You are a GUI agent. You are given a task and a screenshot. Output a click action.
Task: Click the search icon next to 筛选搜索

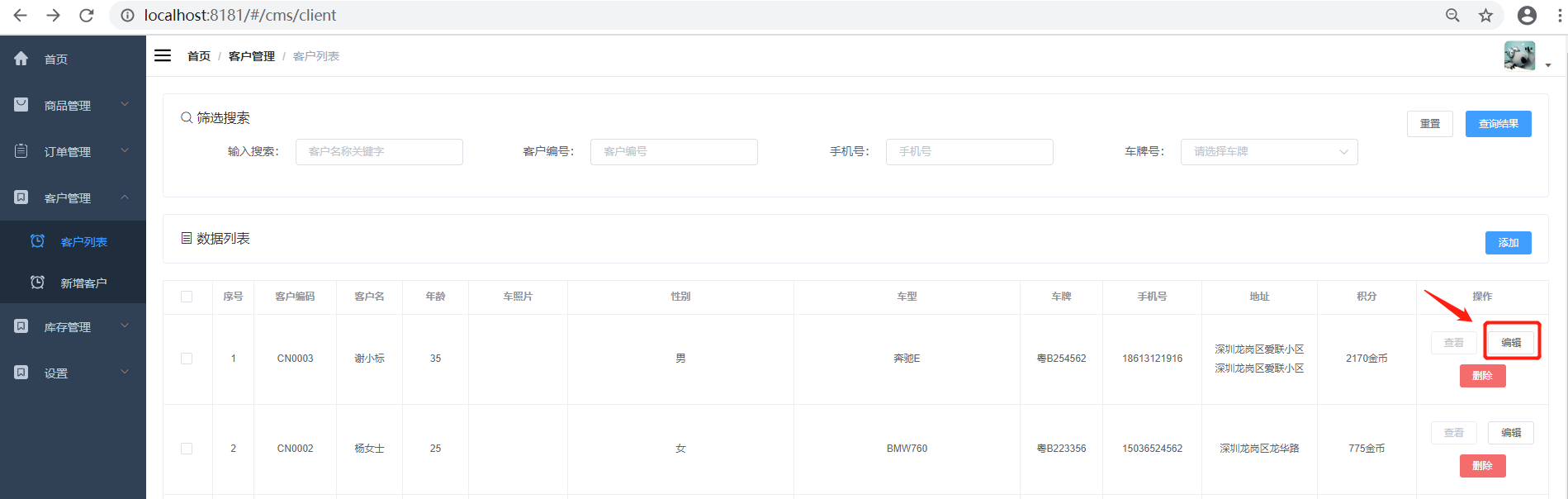pos(187,117)
